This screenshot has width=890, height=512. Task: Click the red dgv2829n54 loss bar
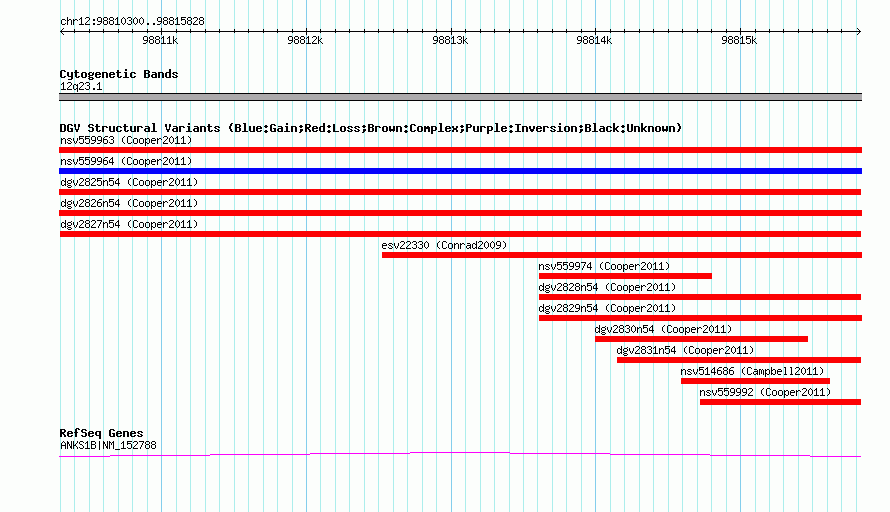(700, 318)
